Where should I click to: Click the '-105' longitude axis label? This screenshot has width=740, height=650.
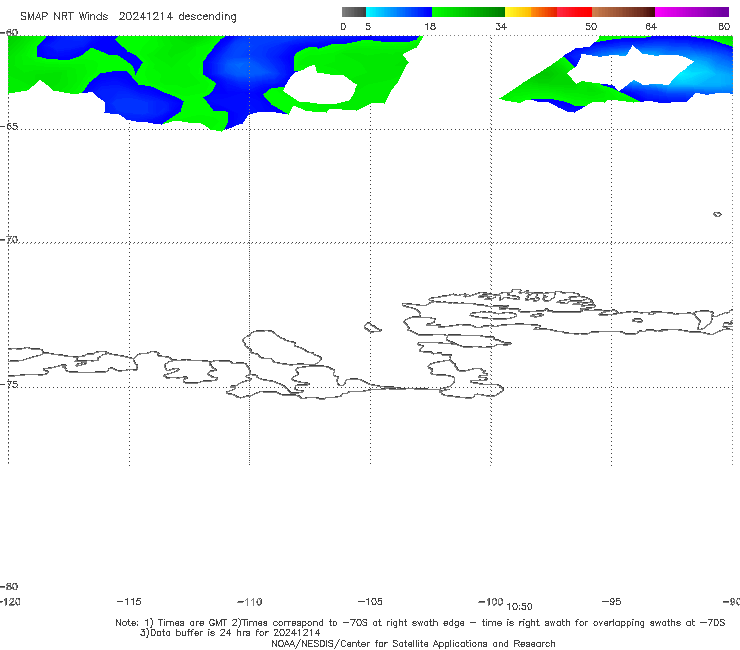coord(370,602)
